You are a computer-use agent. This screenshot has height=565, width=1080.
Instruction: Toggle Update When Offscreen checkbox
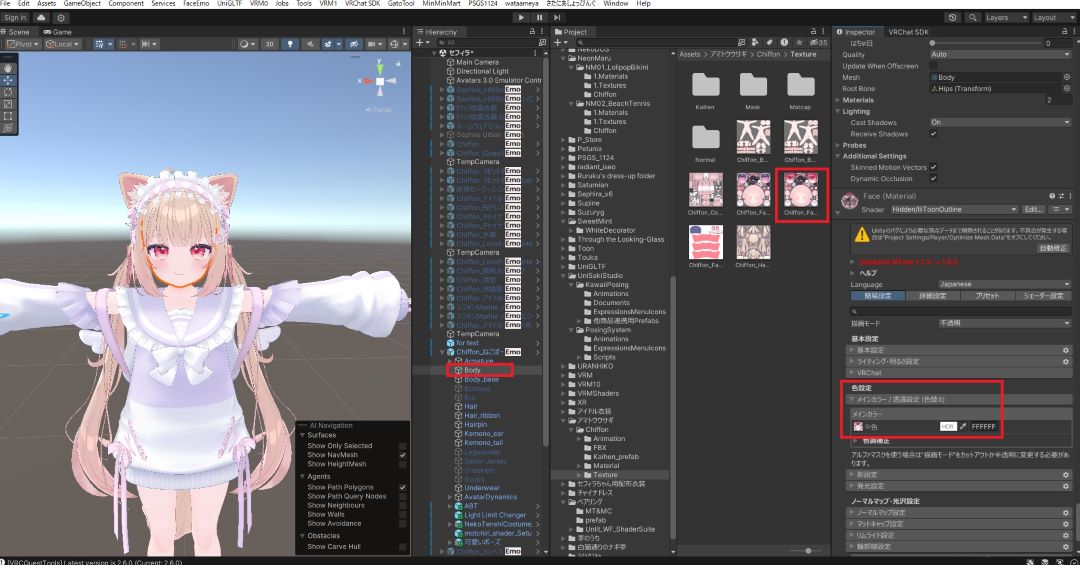[x=934, y=66]
